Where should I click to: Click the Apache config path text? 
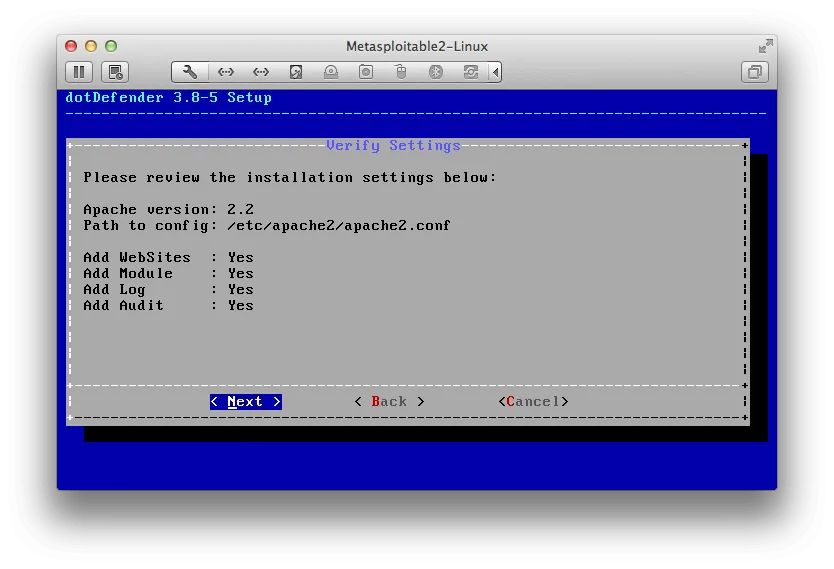click(339, 226)
